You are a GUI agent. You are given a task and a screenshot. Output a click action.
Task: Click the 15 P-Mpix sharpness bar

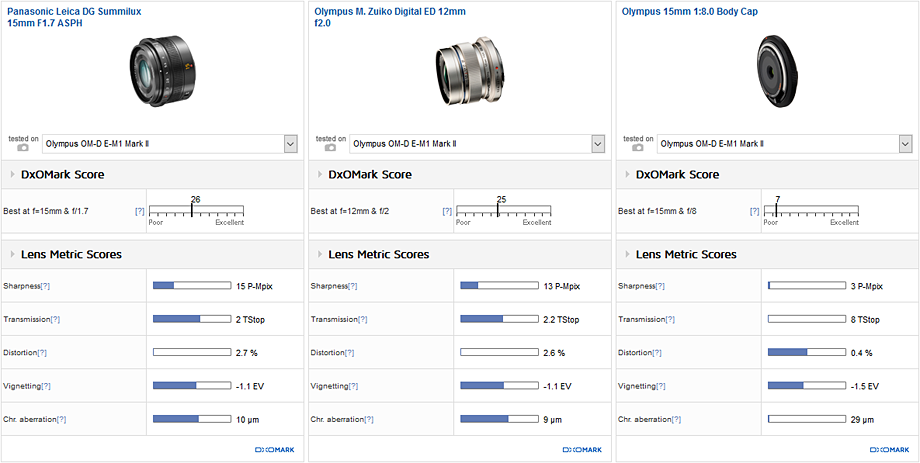point(192,286)
